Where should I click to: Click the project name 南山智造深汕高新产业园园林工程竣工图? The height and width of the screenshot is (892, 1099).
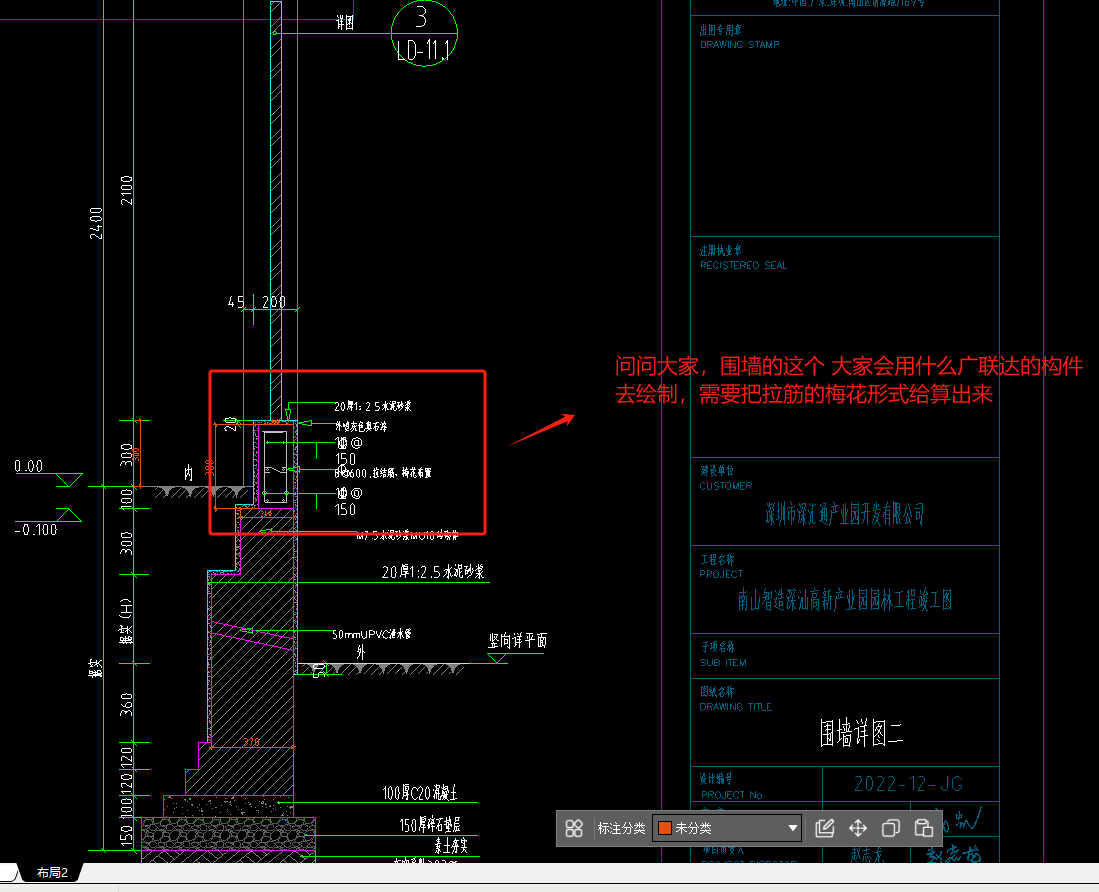[x=845, y=600]
